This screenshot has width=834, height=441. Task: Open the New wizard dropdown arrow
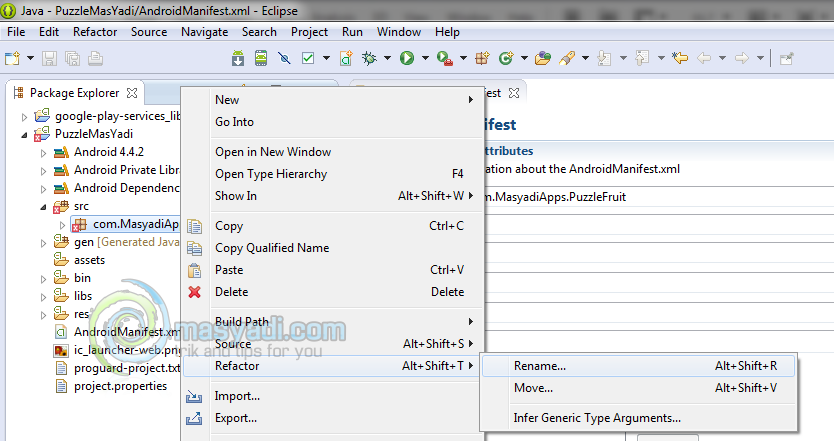[30, 58]
